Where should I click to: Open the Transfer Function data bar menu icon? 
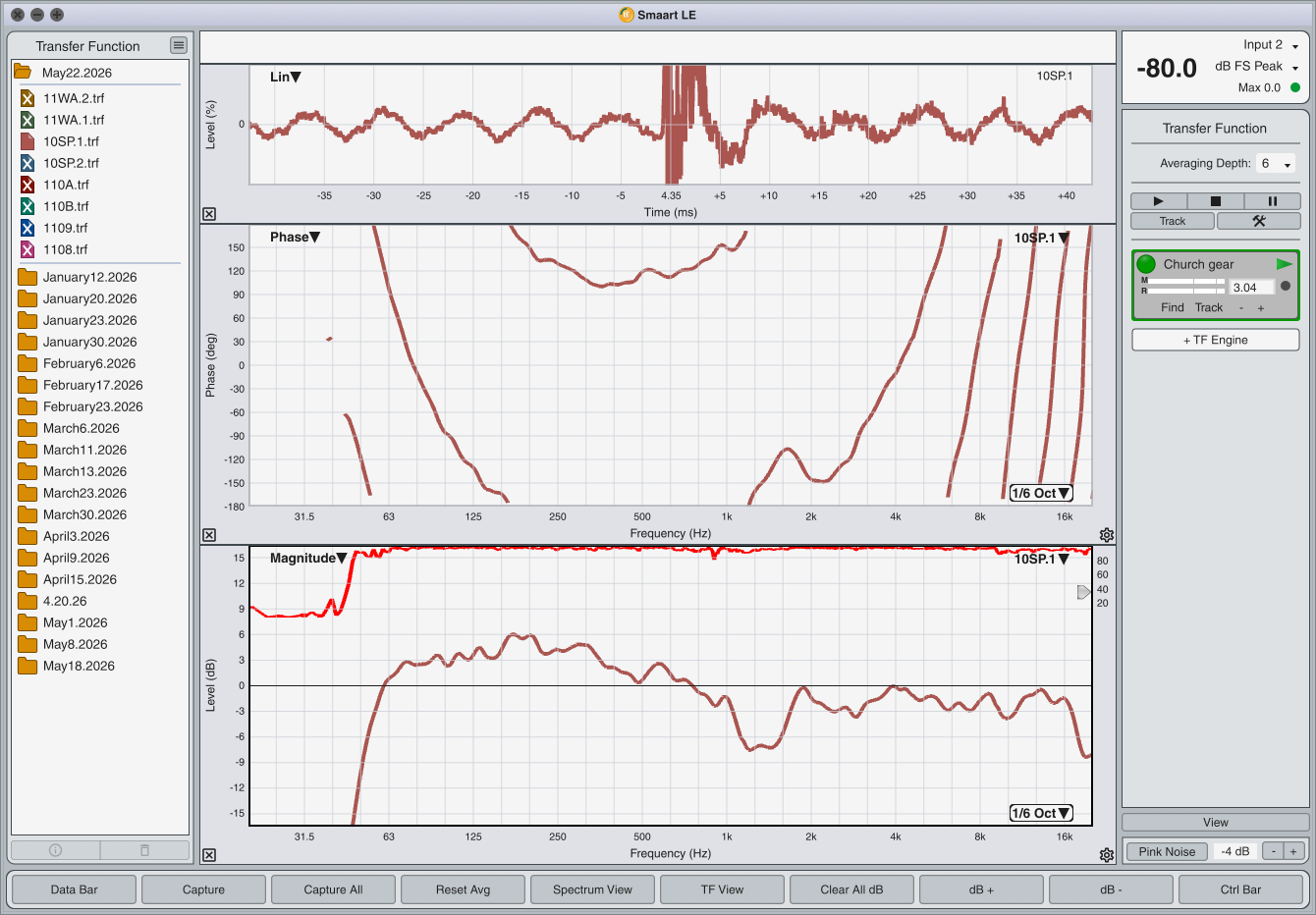coord(178,45)
